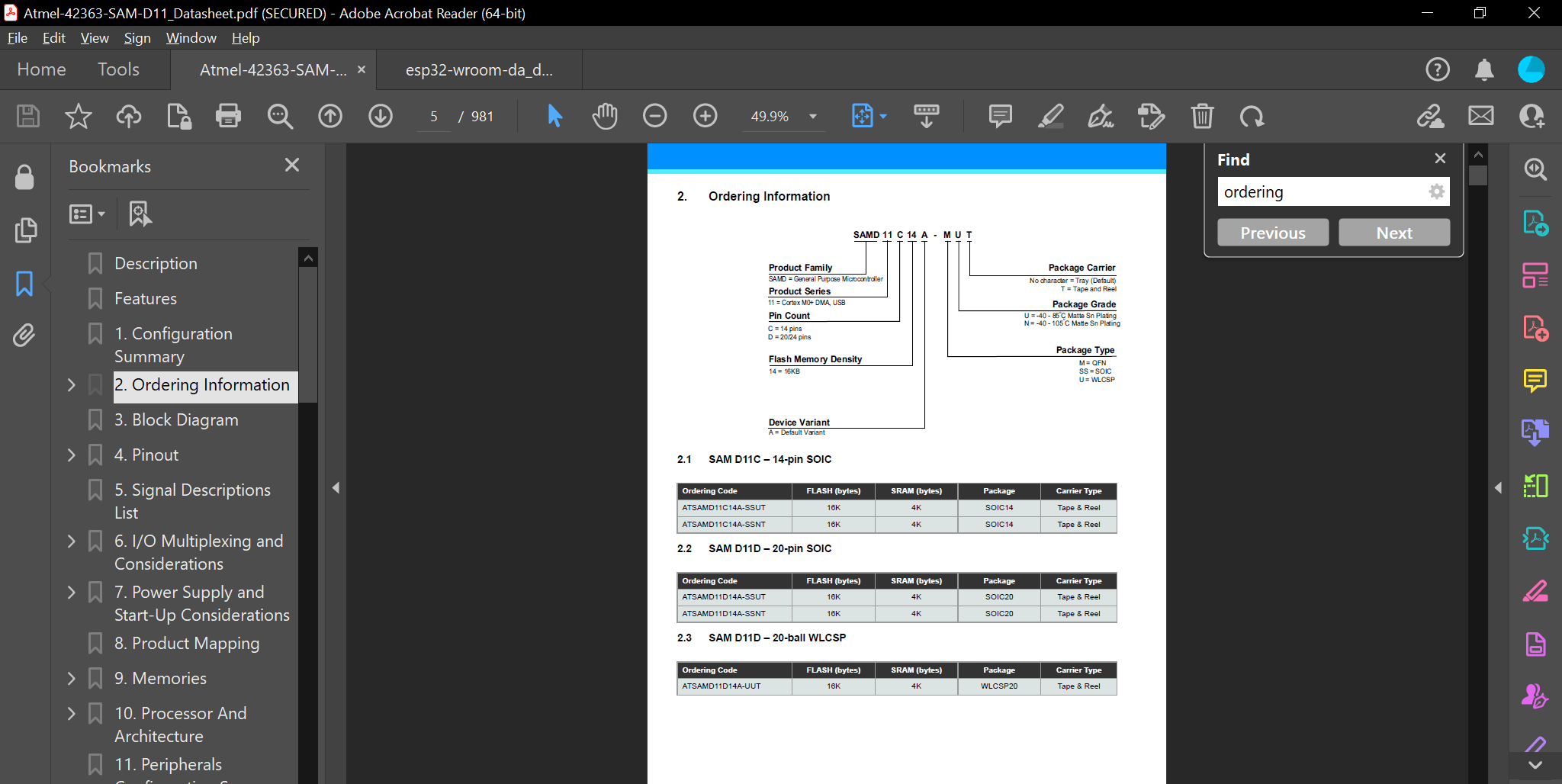
Task: Choose the Selection arrow tool
Action: pyautogui.click(x=554, y=116)
